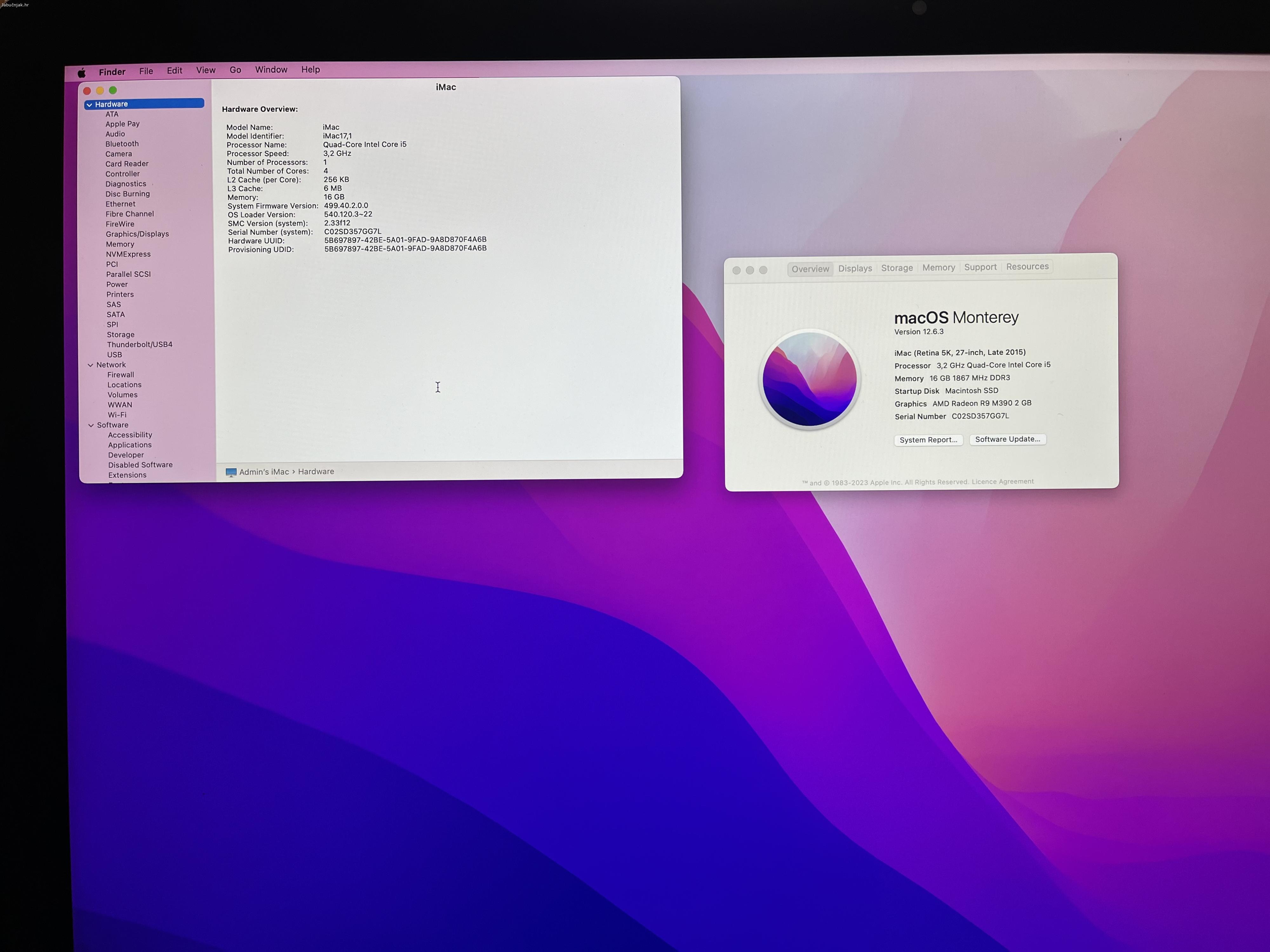The width and height of the screenshot is (1270, 952).
Task: Click the Software Update... button
Action: coord(1008,439)
